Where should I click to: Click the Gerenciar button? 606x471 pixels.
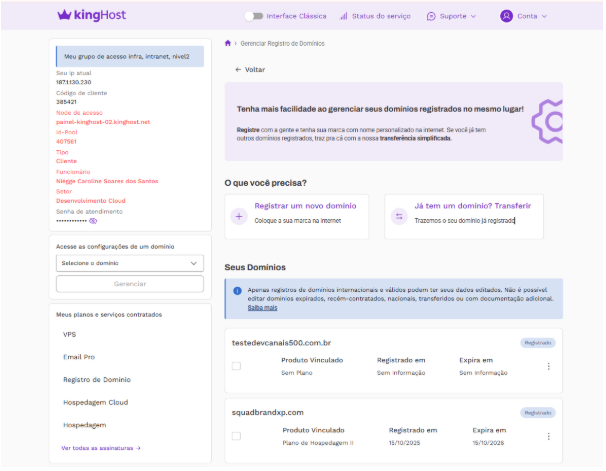click(130, 284)
